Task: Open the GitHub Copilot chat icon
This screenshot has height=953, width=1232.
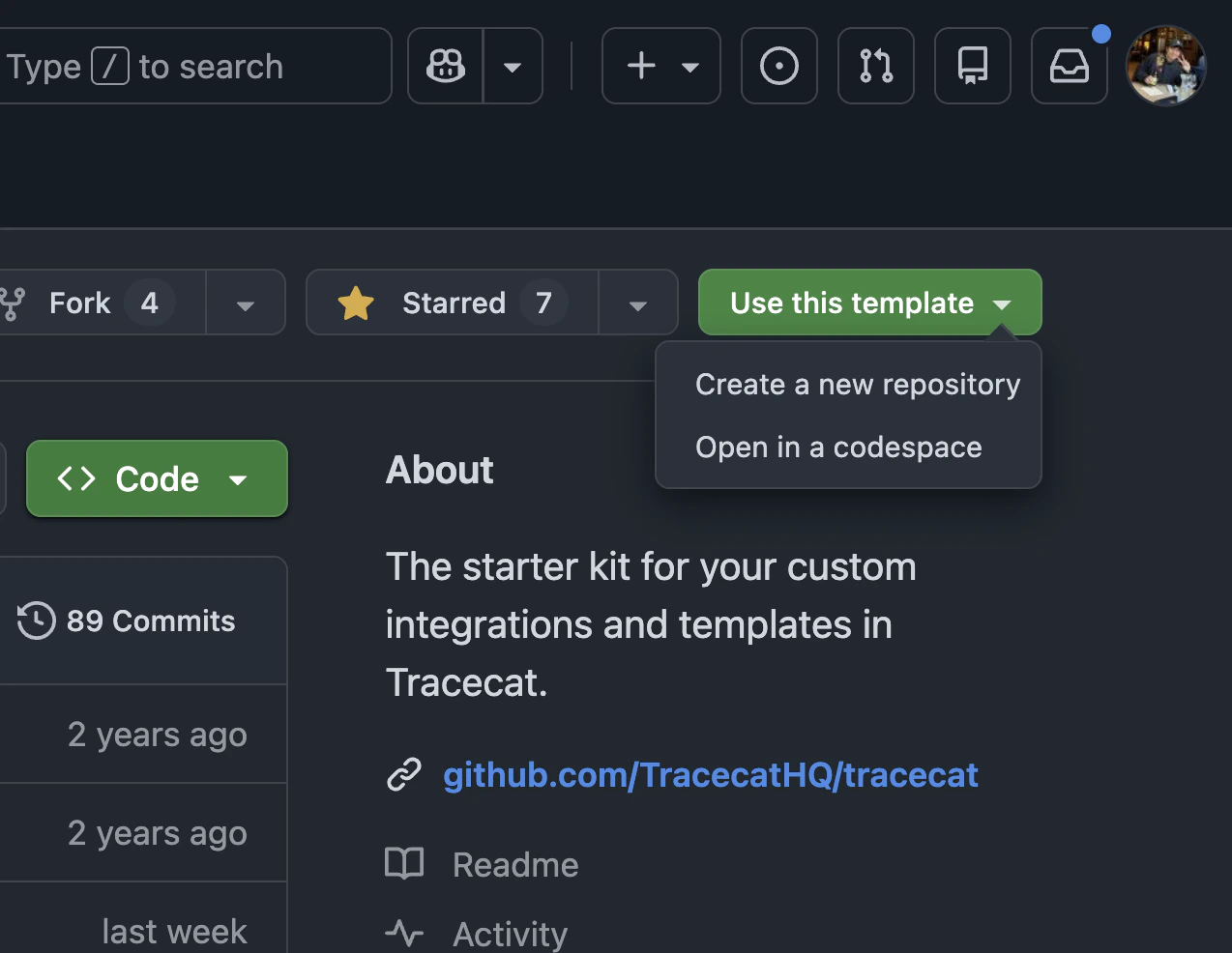Action: [x=445, y=66]
